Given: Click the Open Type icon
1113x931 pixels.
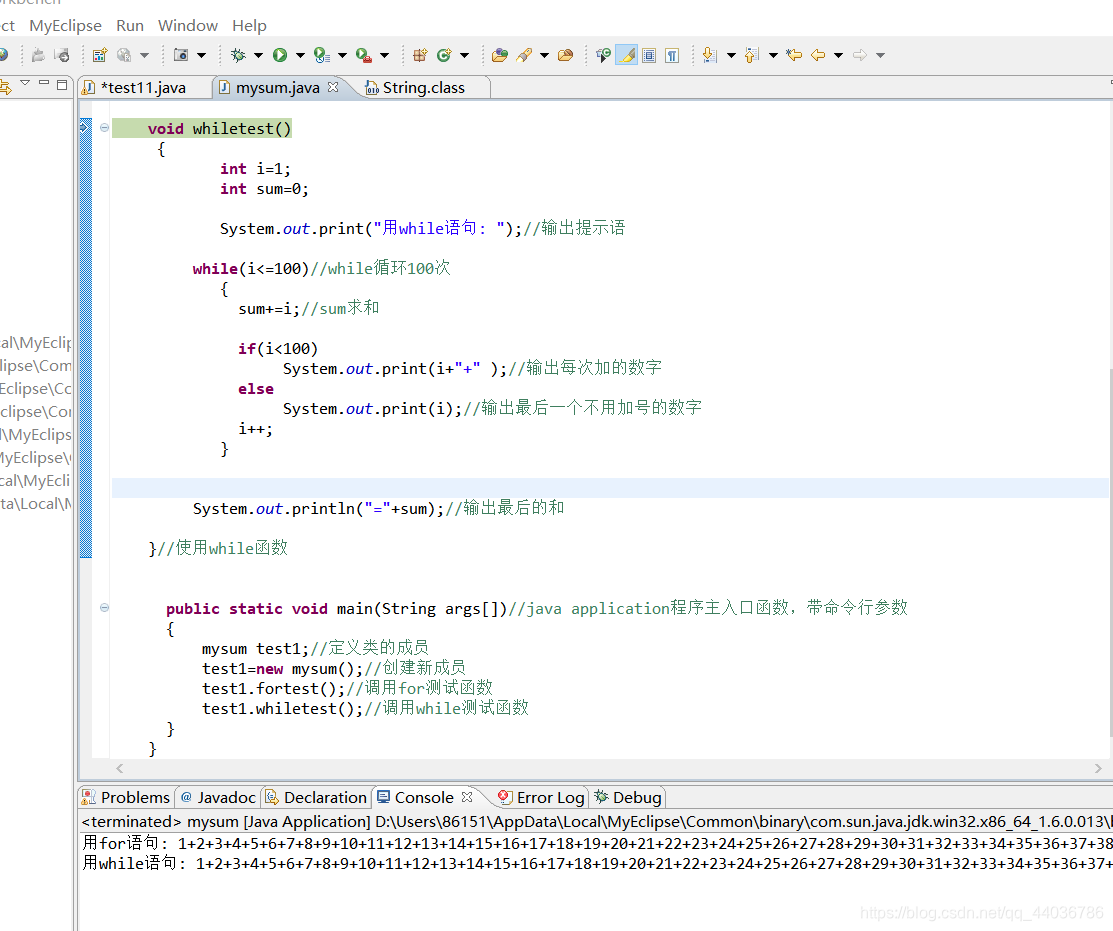Looking at the screenshot, I should click(500, 55).
